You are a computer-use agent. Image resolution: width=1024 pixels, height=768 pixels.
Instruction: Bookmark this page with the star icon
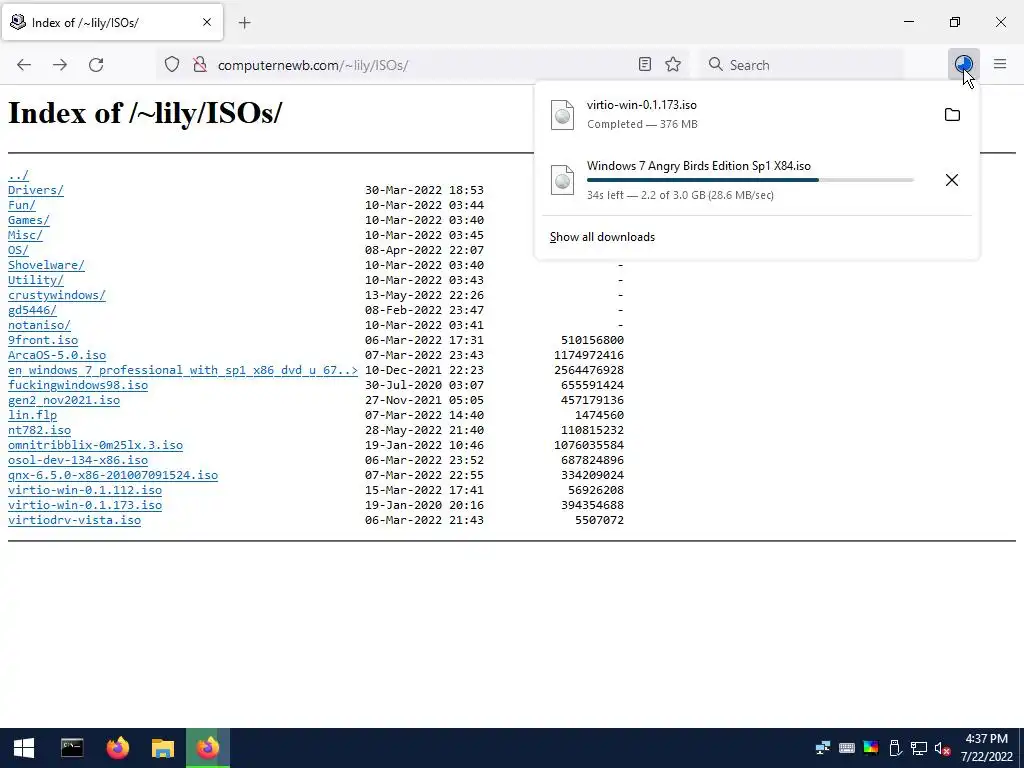pos(673,64)
